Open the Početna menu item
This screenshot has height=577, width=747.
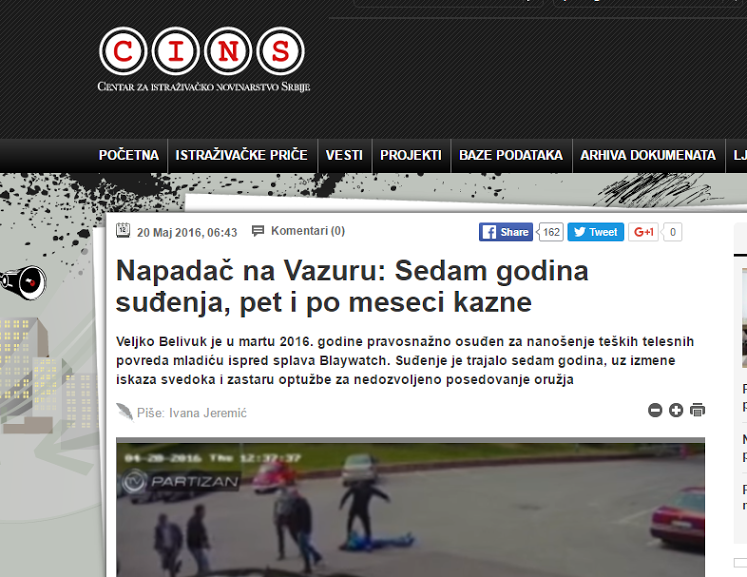(x=129, y=156)
